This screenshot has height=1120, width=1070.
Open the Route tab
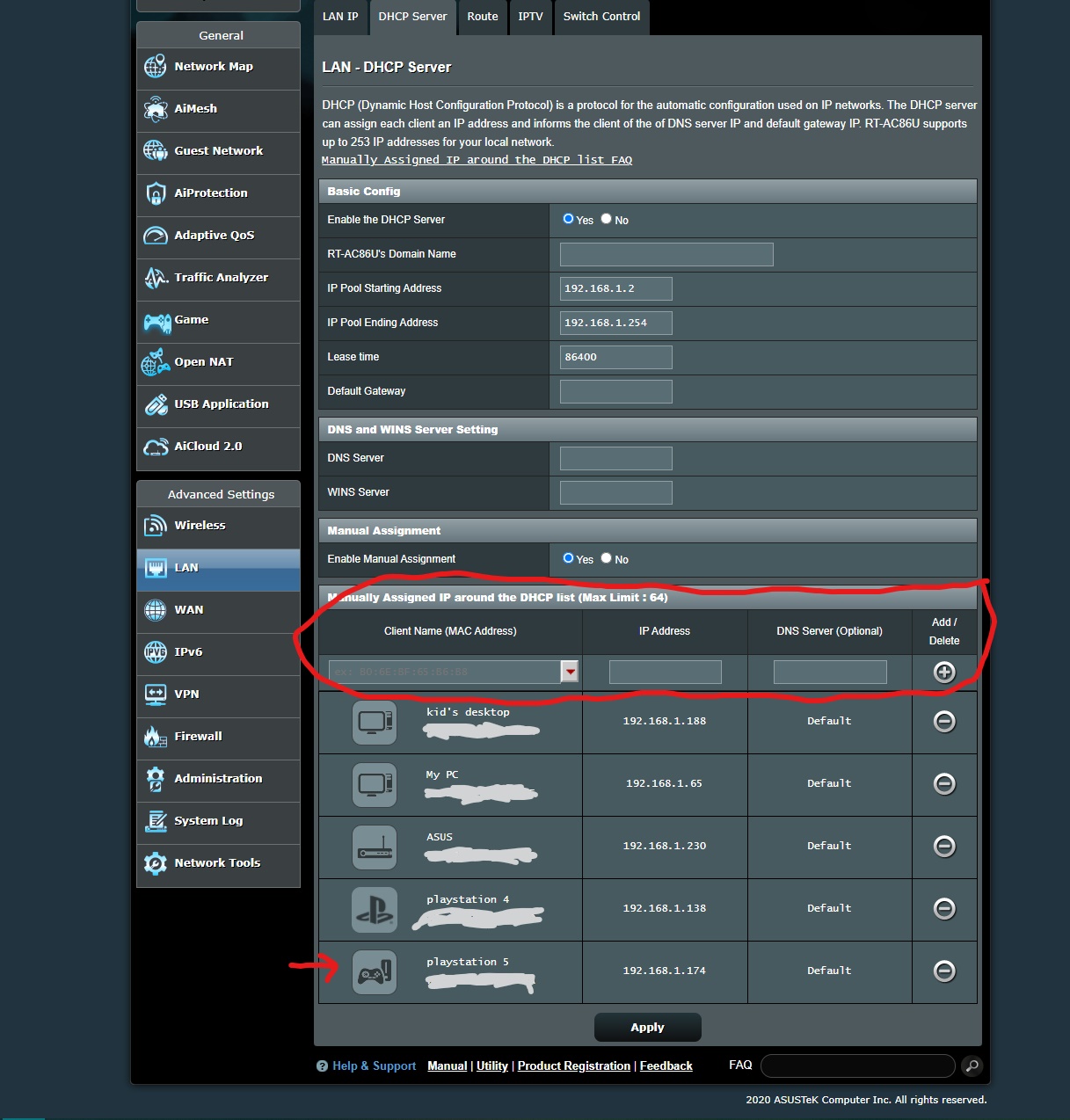483,17
